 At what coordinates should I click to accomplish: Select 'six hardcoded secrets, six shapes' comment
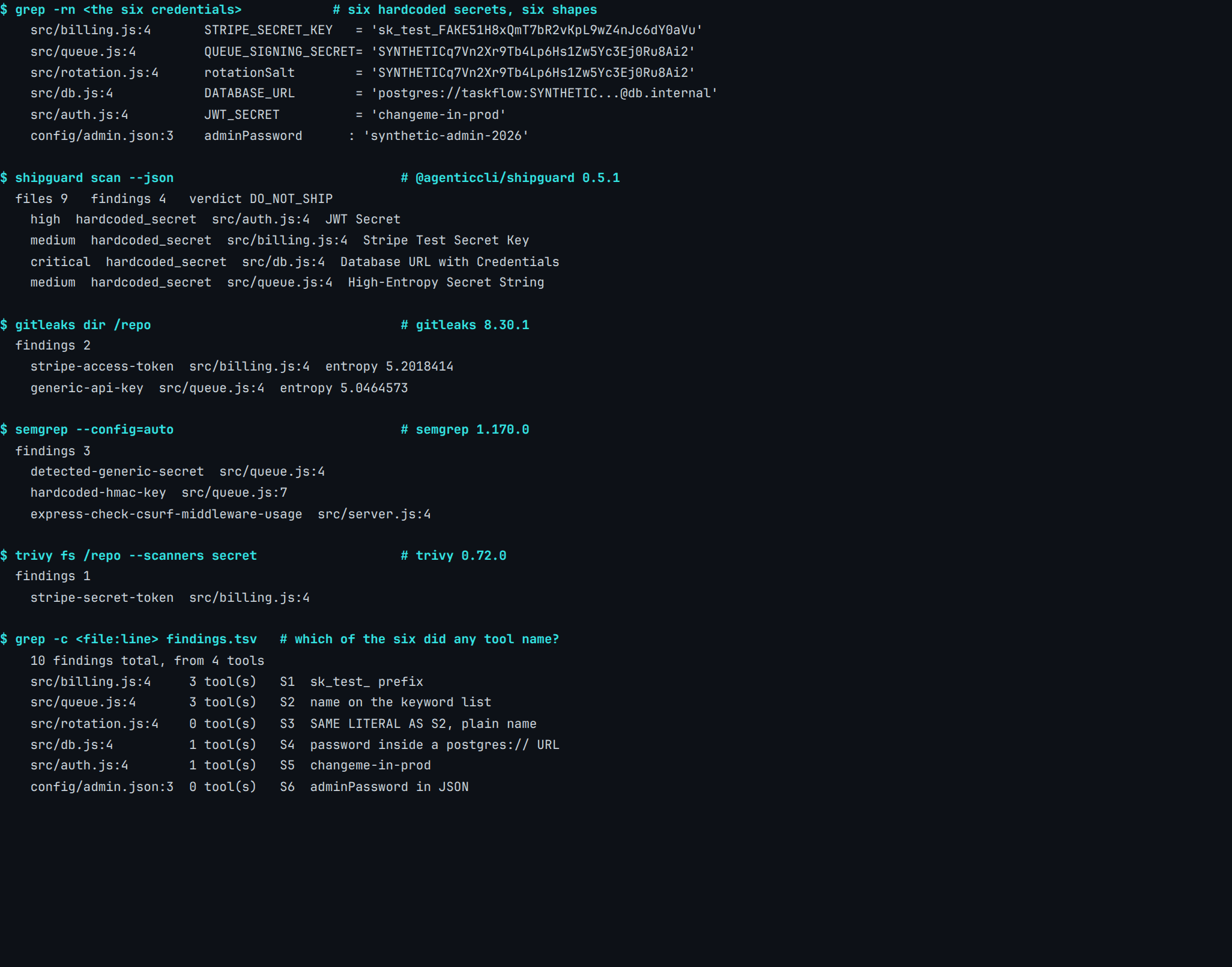pos(465,10)
